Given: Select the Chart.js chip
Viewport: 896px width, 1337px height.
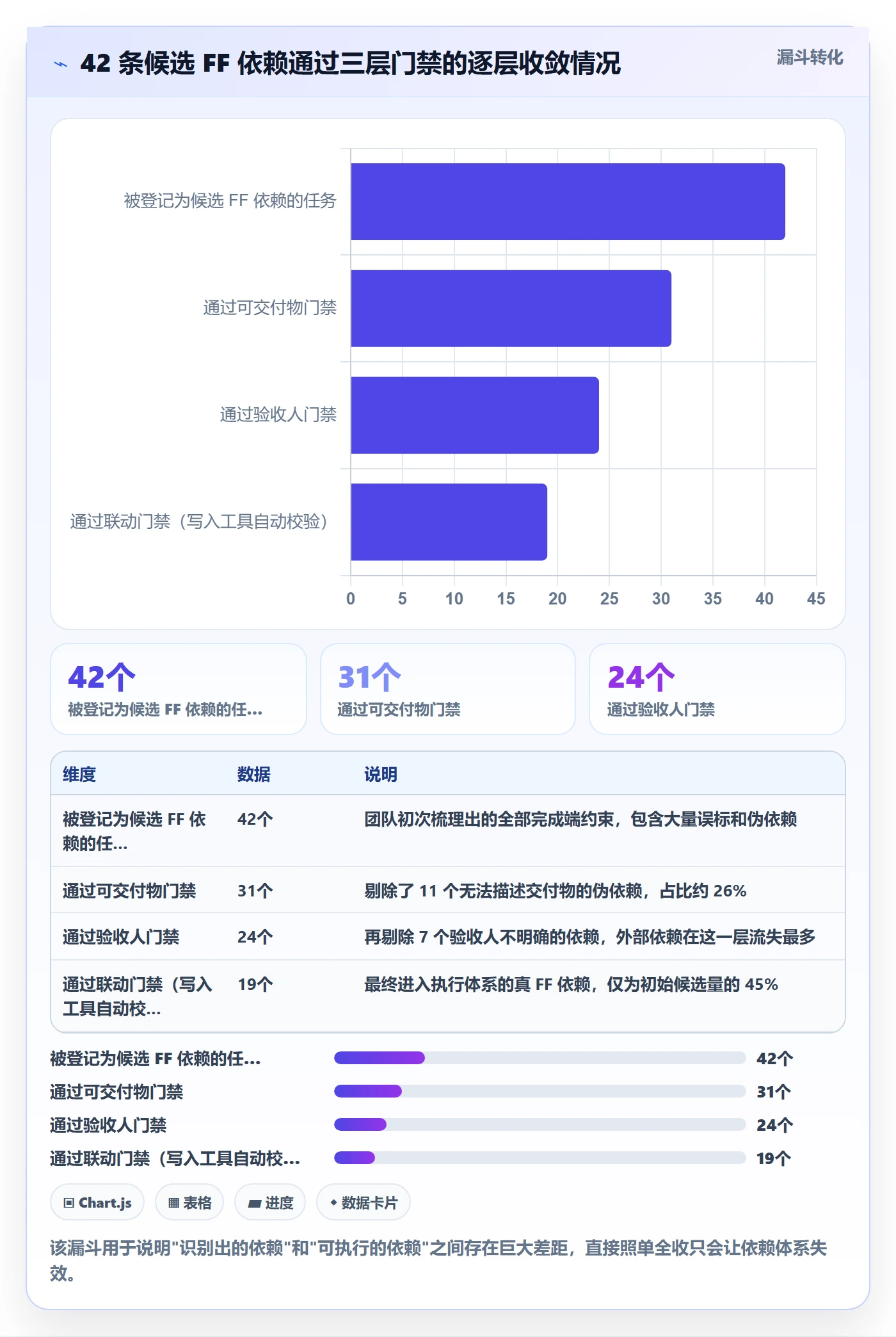Looking at the screenshot, I should (97, 1203).
